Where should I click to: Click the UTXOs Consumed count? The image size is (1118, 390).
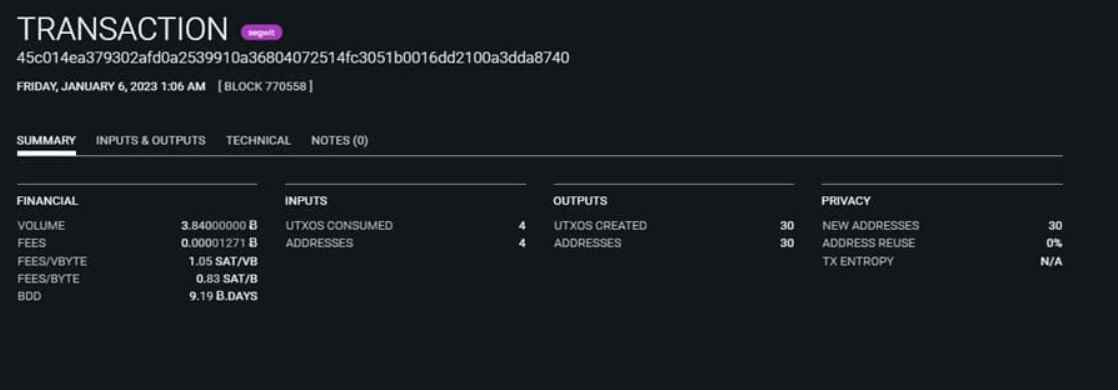(522, 225)
